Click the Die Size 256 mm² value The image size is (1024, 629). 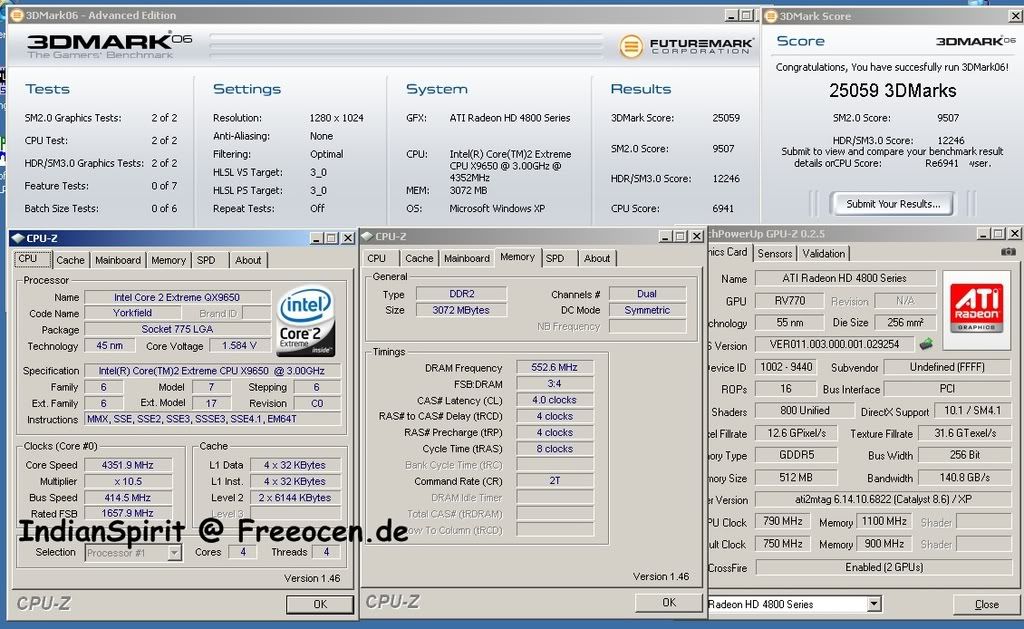(x=905, y=323)
